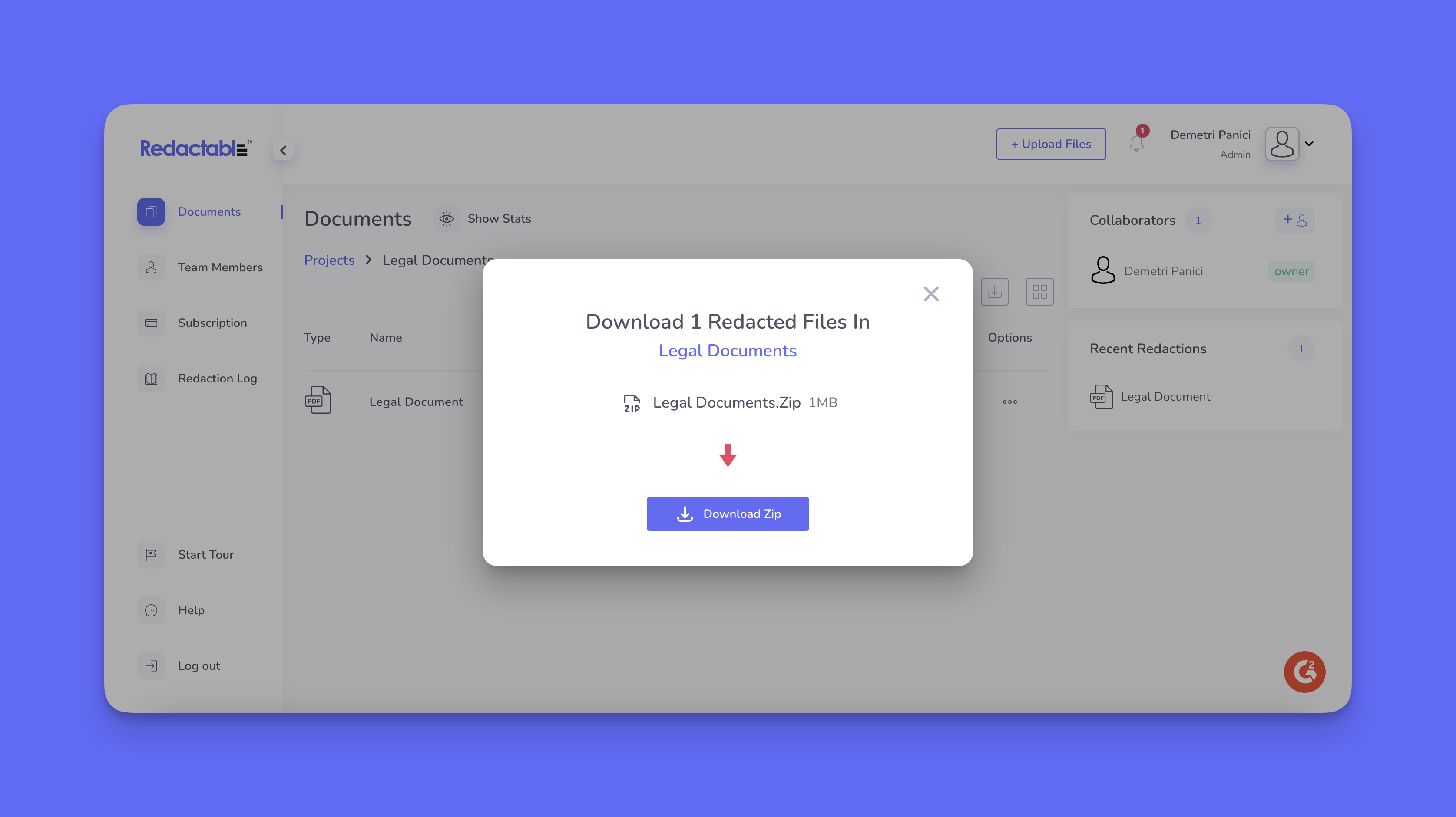This screenshot has width=1456, height=817.
Task: Click the Download Zip button
Action: (x=728, y=514)
